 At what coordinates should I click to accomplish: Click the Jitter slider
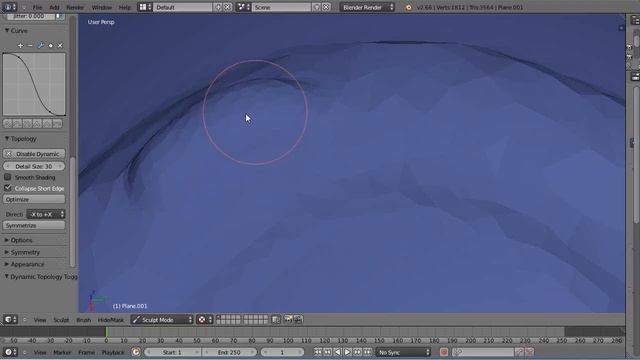pyautogui.click(x=31, y=16)
